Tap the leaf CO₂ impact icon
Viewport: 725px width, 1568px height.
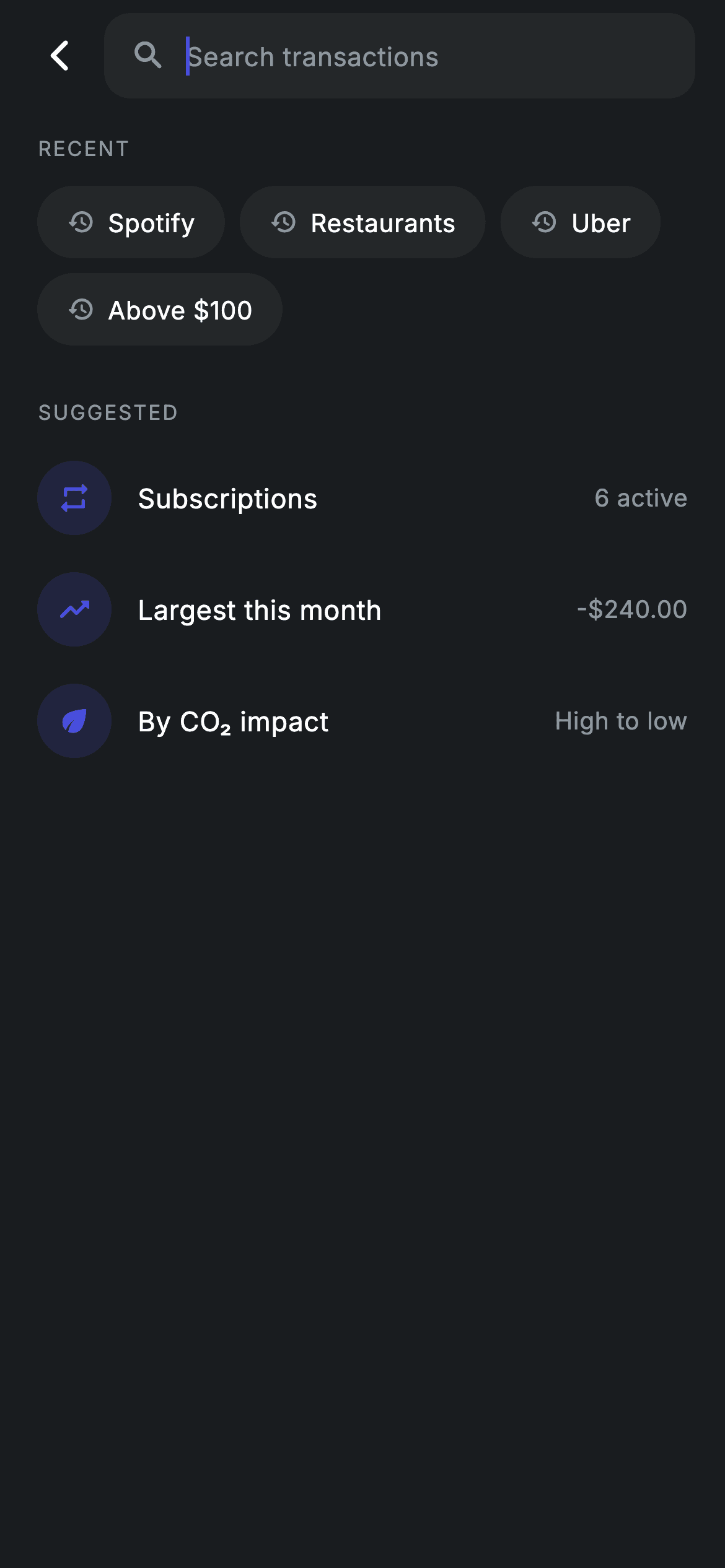(74, 721)
